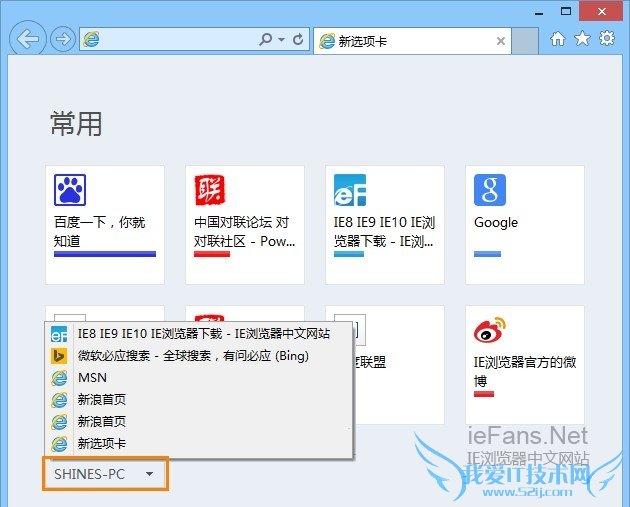Open Favorites star icon
Screen dimensions: 630x507
(582, 39)
